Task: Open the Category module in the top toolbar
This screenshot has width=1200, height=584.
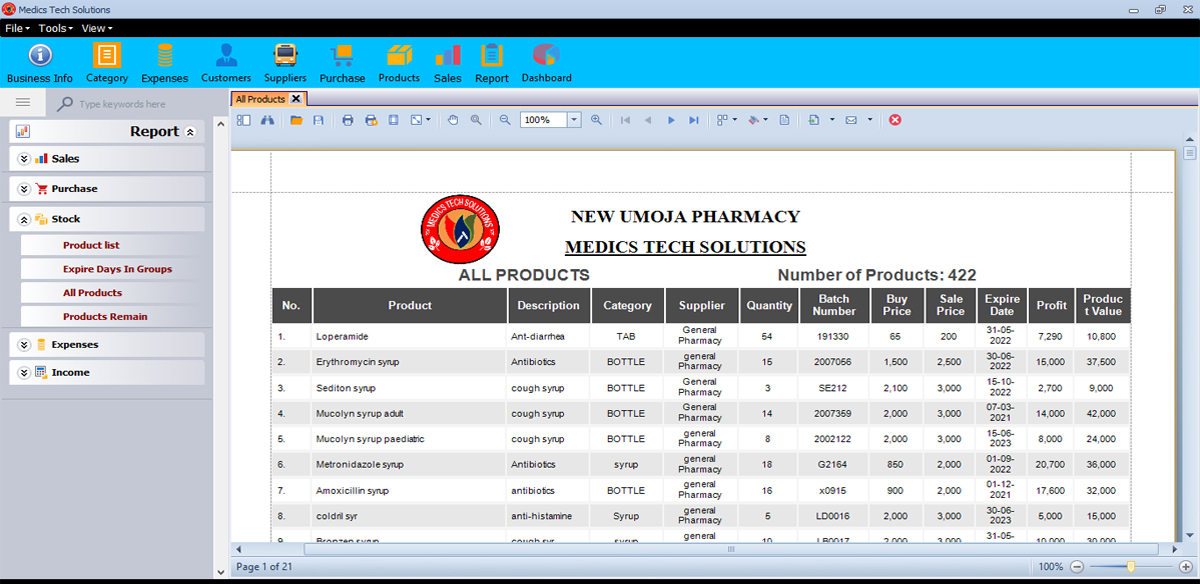Action: tap(107, 63)
